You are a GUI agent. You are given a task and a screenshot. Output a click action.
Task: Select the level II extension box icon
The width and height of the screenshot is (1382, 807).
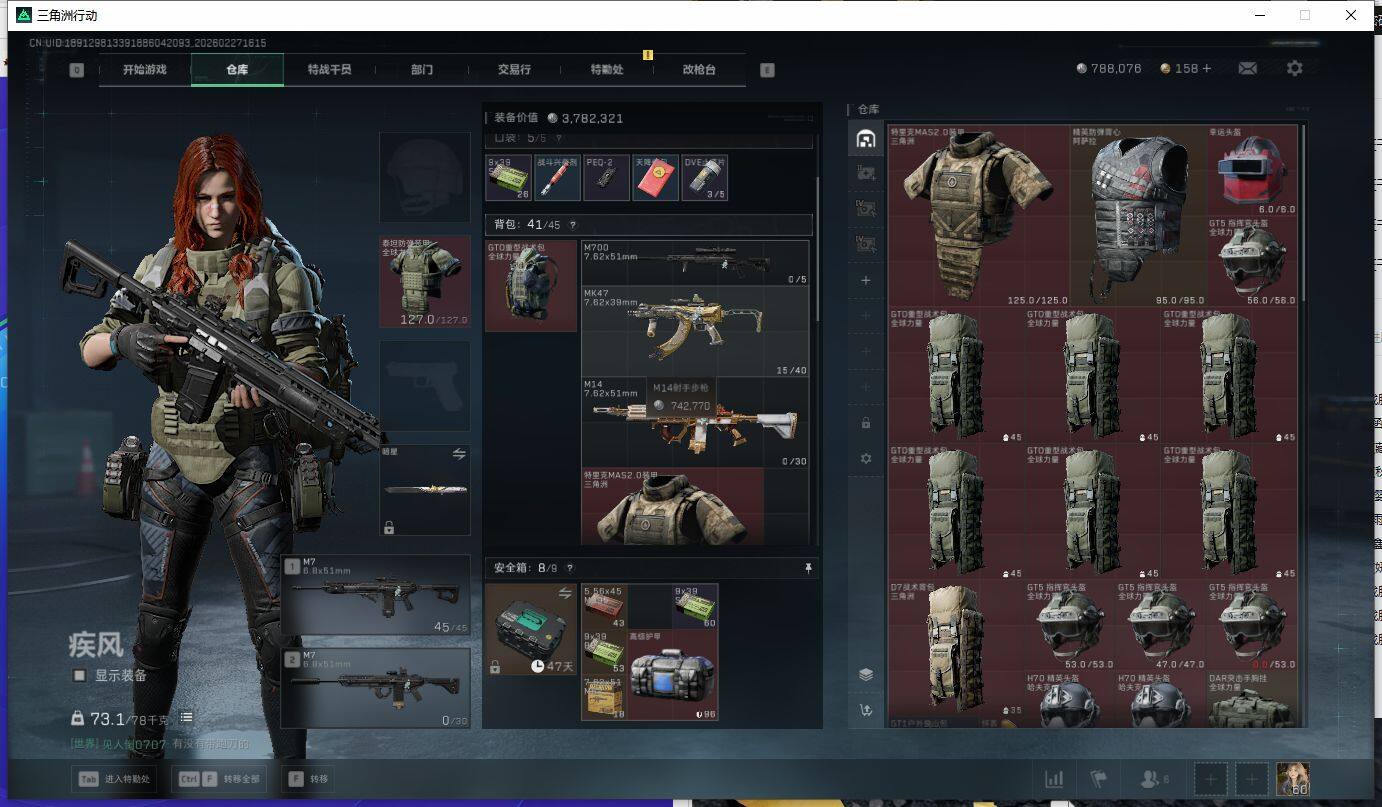[x=866, y=173]
